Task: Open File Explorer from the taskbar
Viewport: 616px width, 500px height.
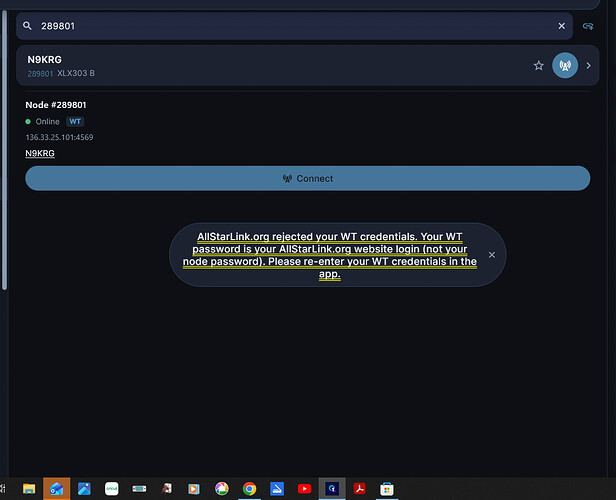Action: tap(29, 489)
